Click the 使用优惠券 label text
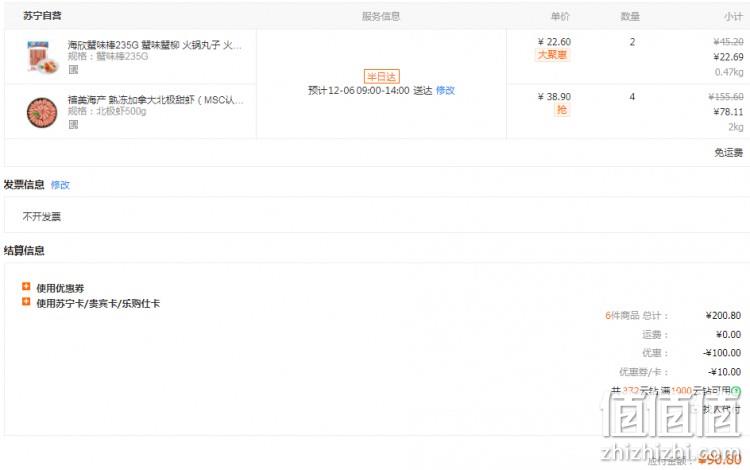This screenshot has height=470, width=750. [60, 288]
